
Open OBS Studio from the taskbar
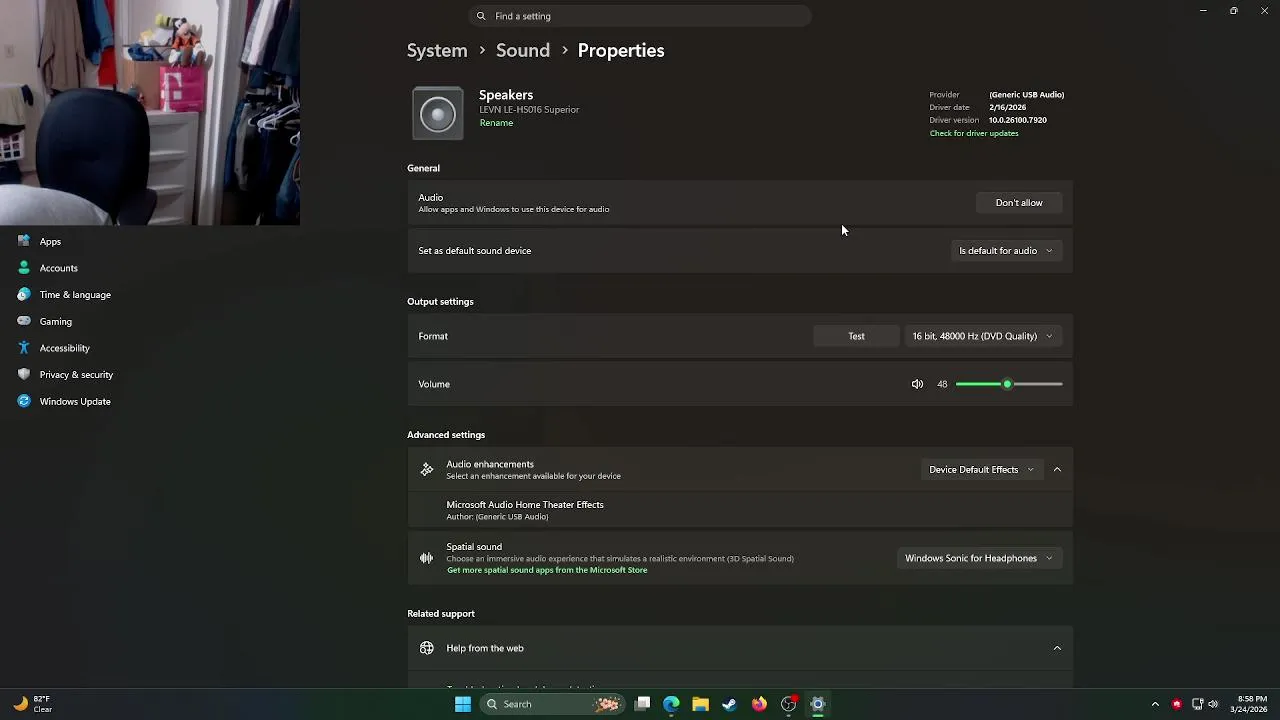pos(789,704)
